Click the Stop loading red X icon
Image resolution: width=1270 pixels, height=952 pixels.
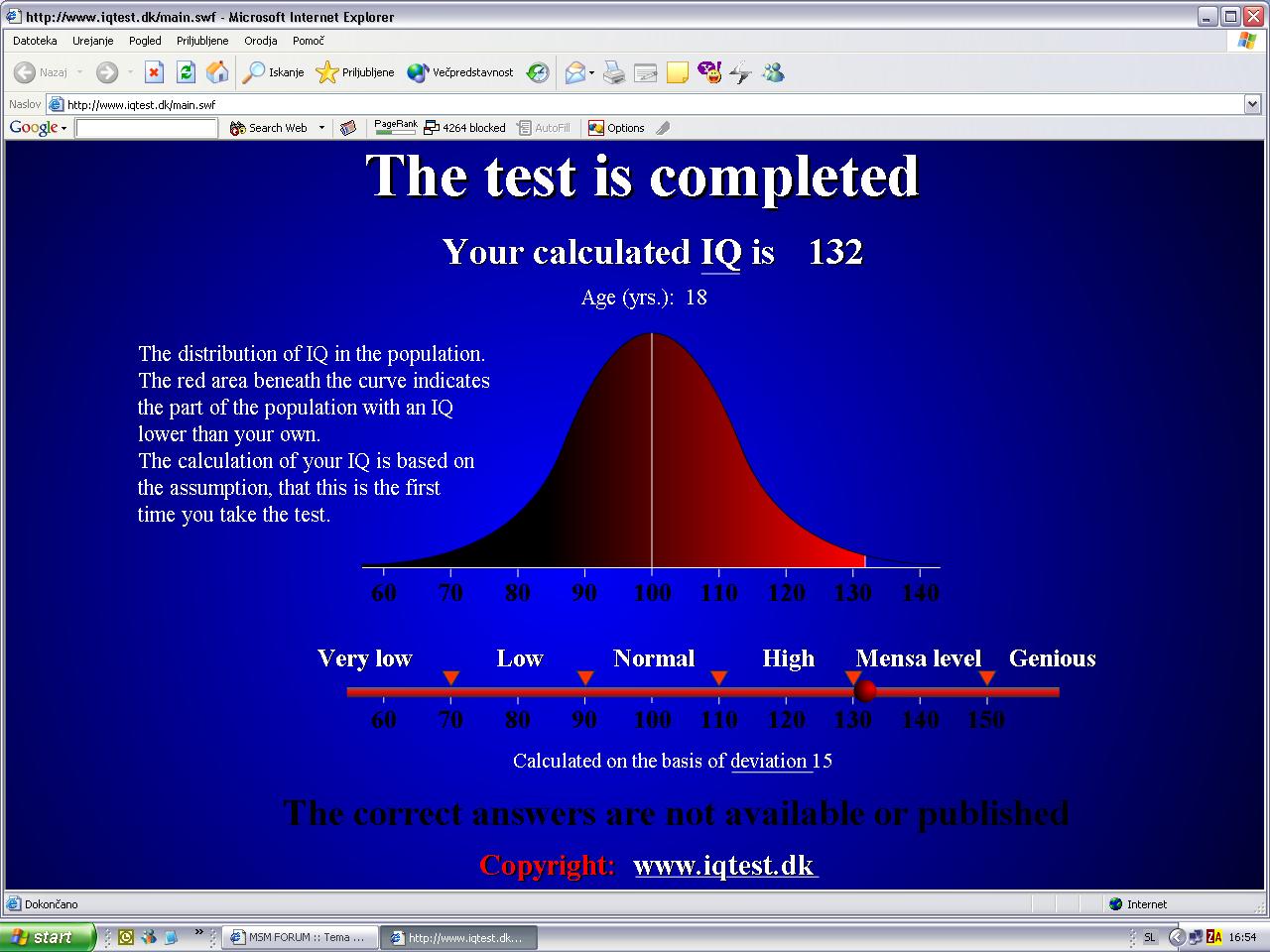(154, 72)
